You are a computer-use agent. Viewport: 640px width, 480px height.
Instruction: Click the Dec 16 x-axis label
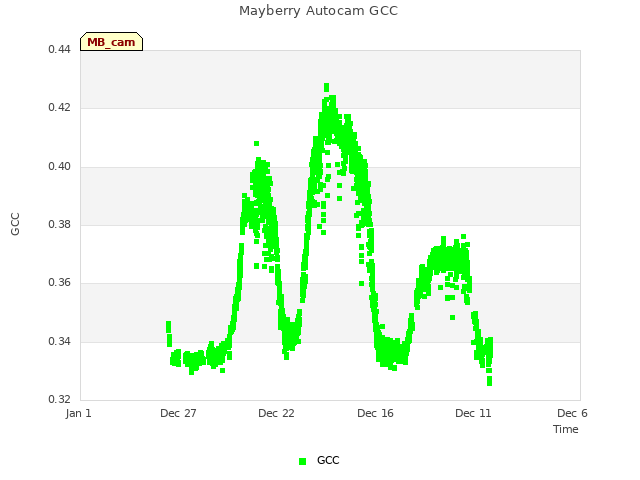(x=376, y=413)
